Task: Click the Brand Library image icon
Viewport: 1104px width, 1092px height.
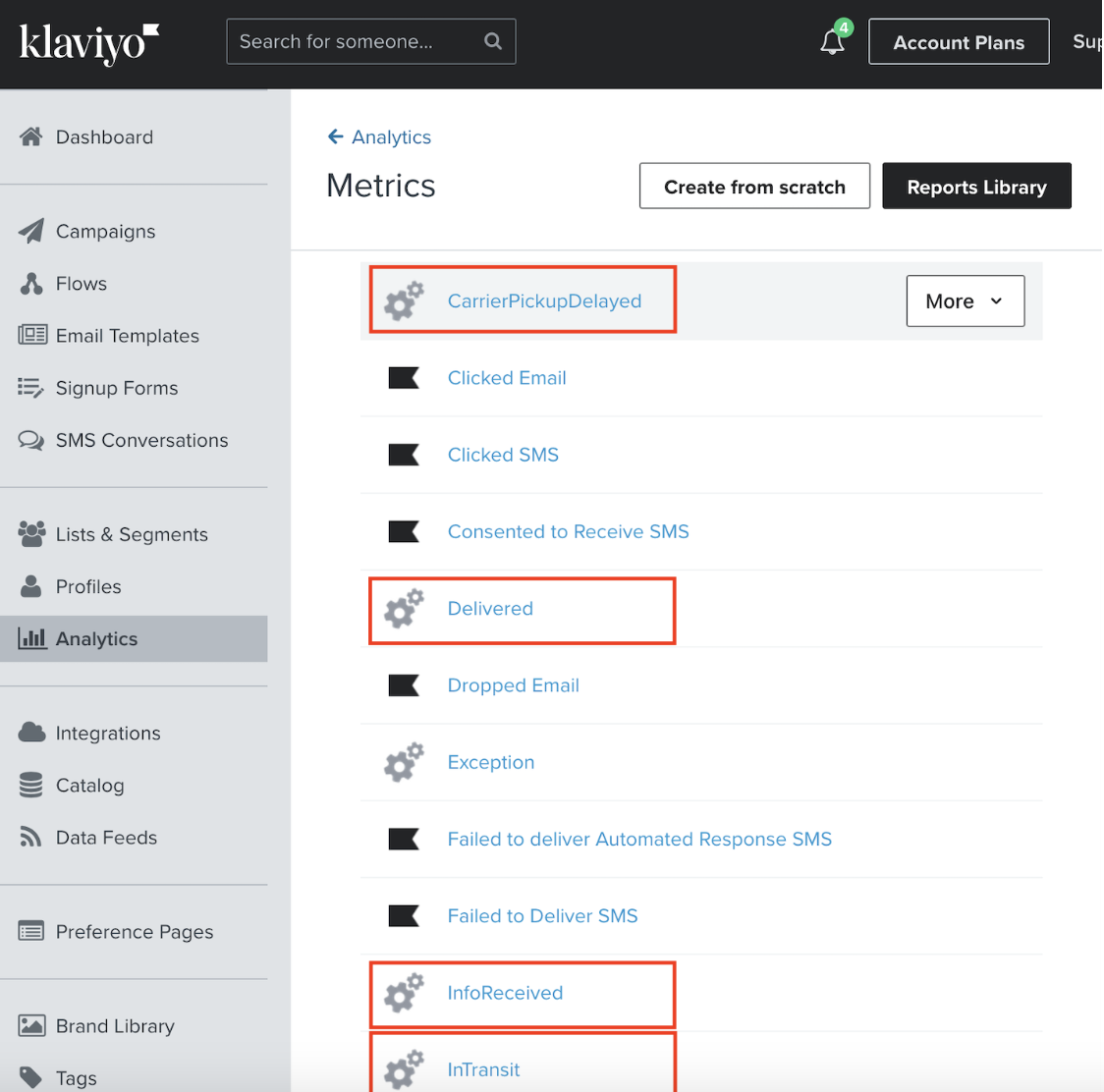Action: (31, 1025)
